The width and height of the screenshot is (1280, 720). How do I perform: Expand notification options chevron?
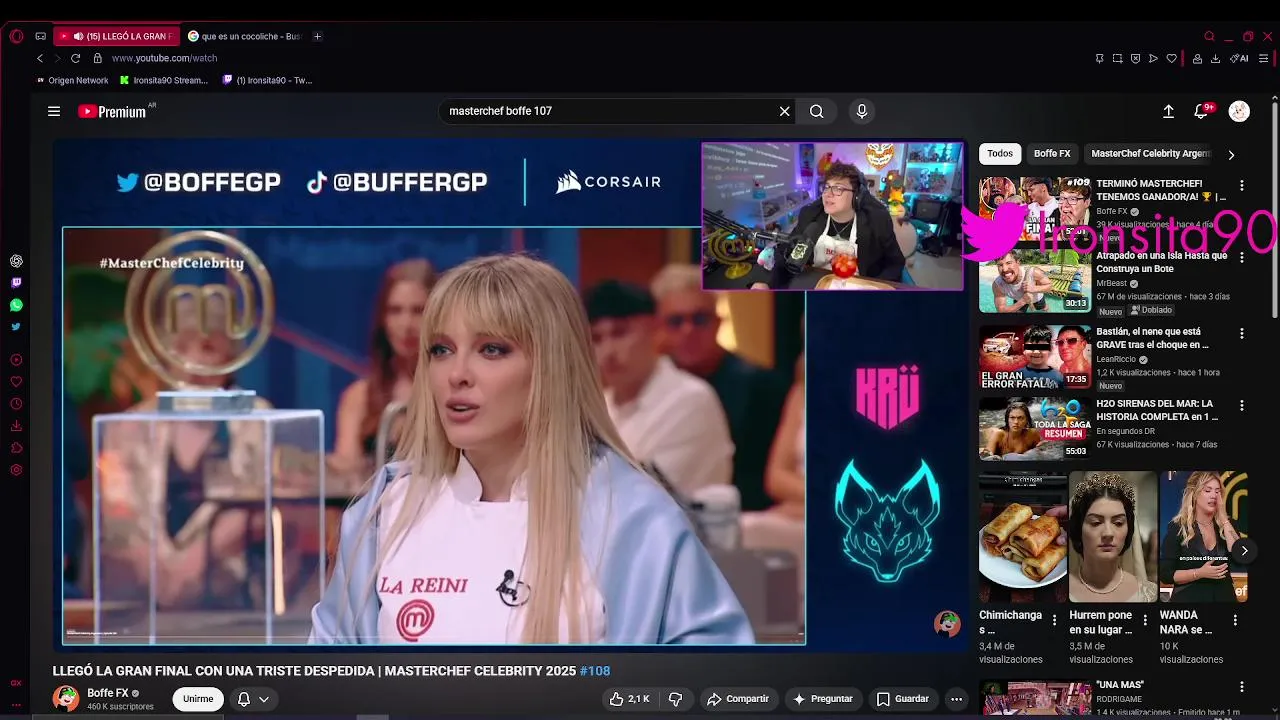click(264, 699)
